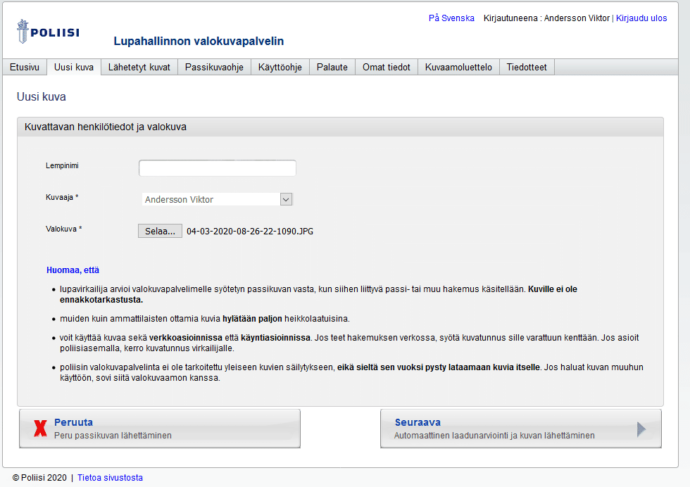690x487 pixels.
Task: Open the Passikuvaohje tab
Action: tap(215, 67)
